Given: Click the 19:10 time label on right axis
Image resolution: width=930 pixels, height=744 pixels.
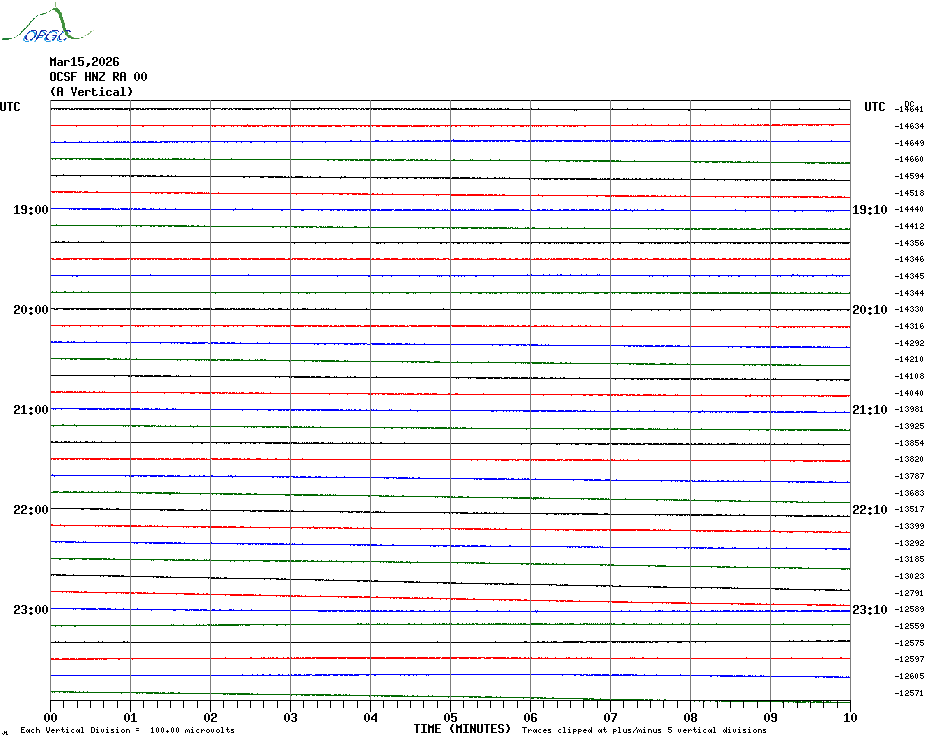Looking at the screenshot, I should (x=869, y=210).
